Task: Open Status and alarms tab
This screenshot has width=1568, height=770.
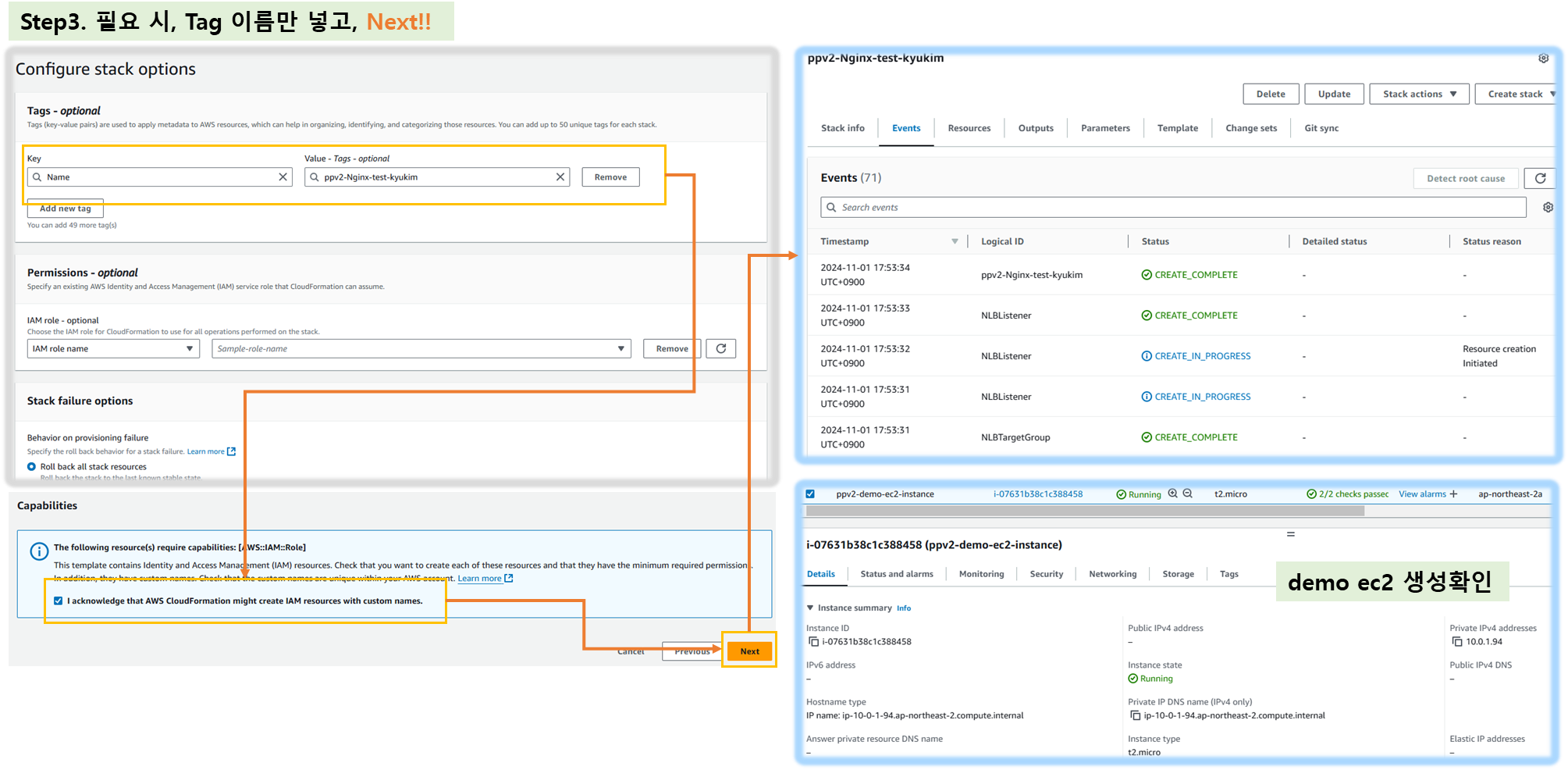Action: [x=897, y=574]
